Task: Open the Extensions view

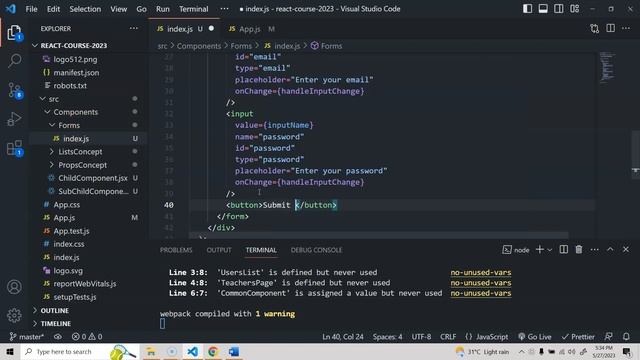Action: pos(14,148)
